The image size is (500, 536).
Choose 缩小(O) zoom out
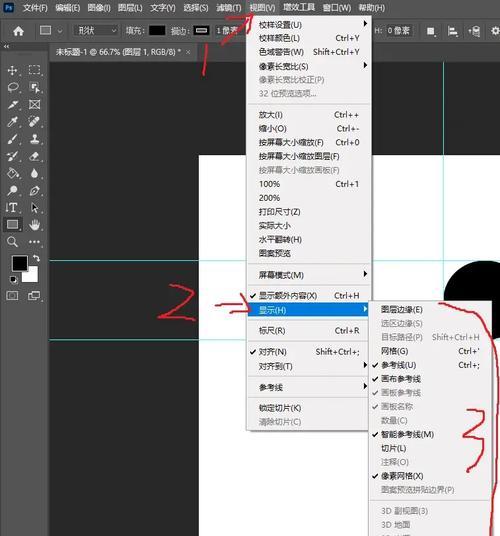coord(308,129)
